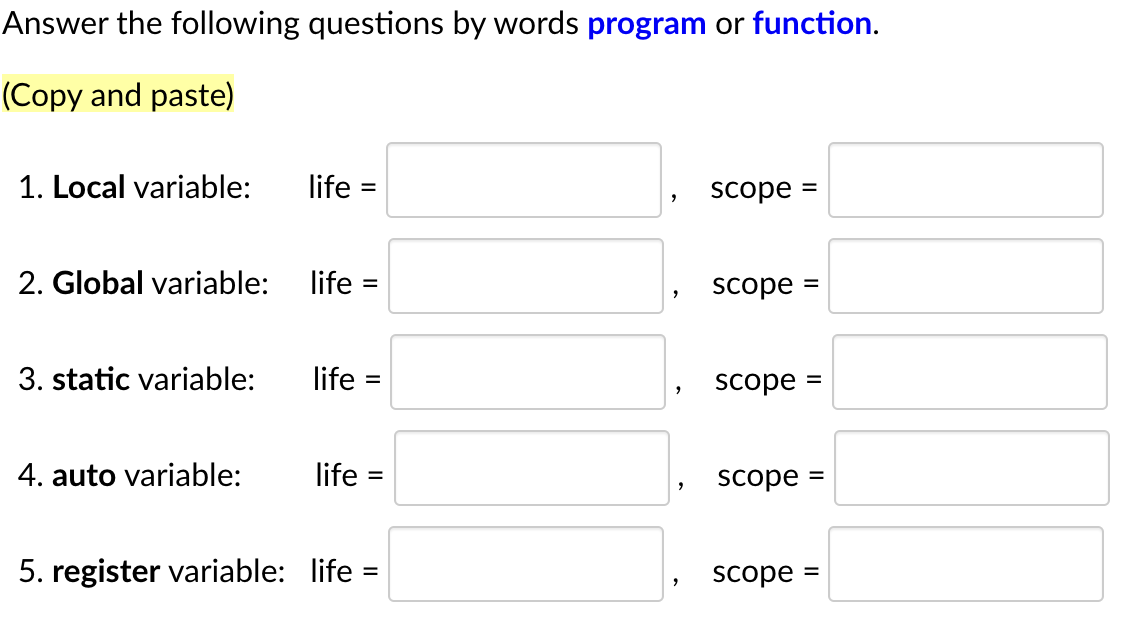Viewport: 1138px width, 620px height.
Task: Click the scope input for static variable
Action: 968,372
